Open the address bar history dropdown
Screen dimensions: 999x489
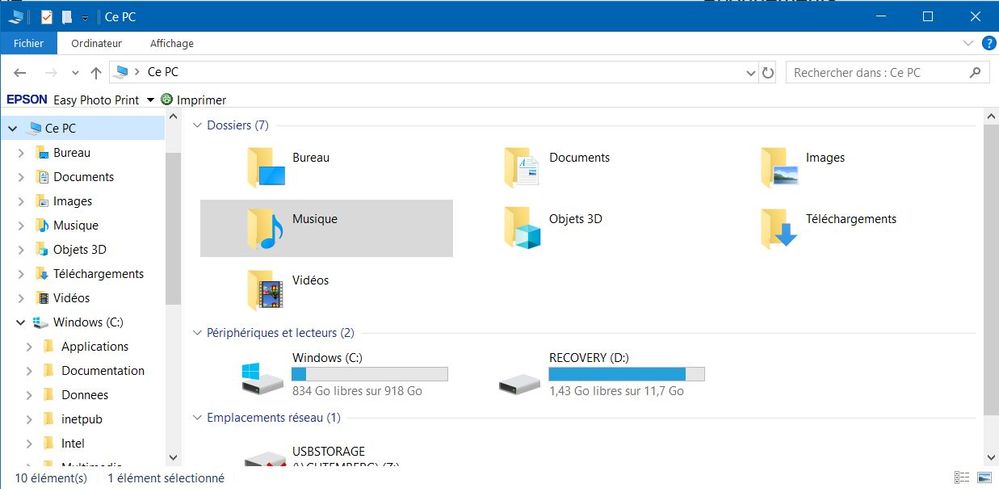coord(751,73)
